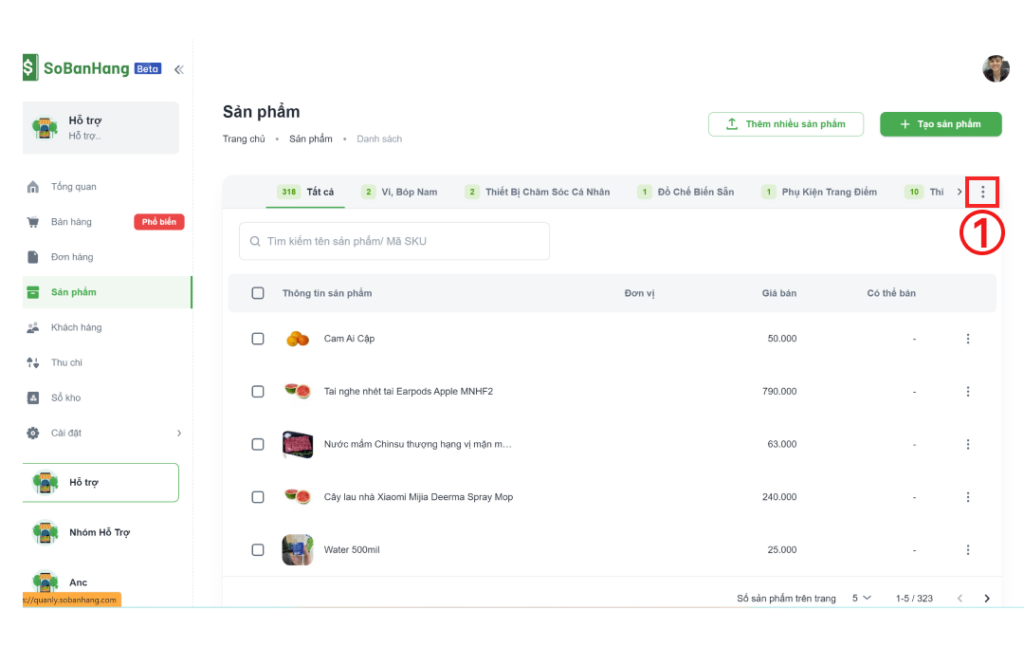
Task: Select Thiết Bị Chăm Sóc Cá Nhân tab
Action: click(538, 192)
